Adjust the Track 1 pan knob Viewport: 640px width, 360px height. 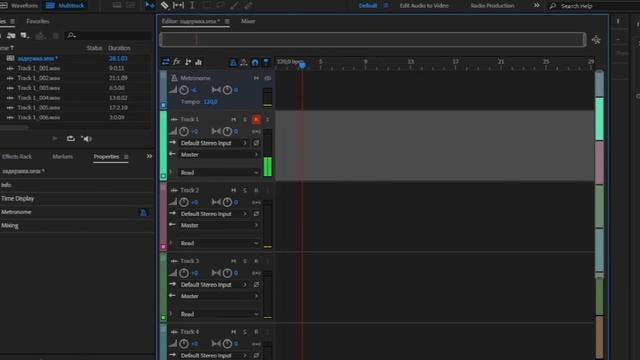[227, 131]
